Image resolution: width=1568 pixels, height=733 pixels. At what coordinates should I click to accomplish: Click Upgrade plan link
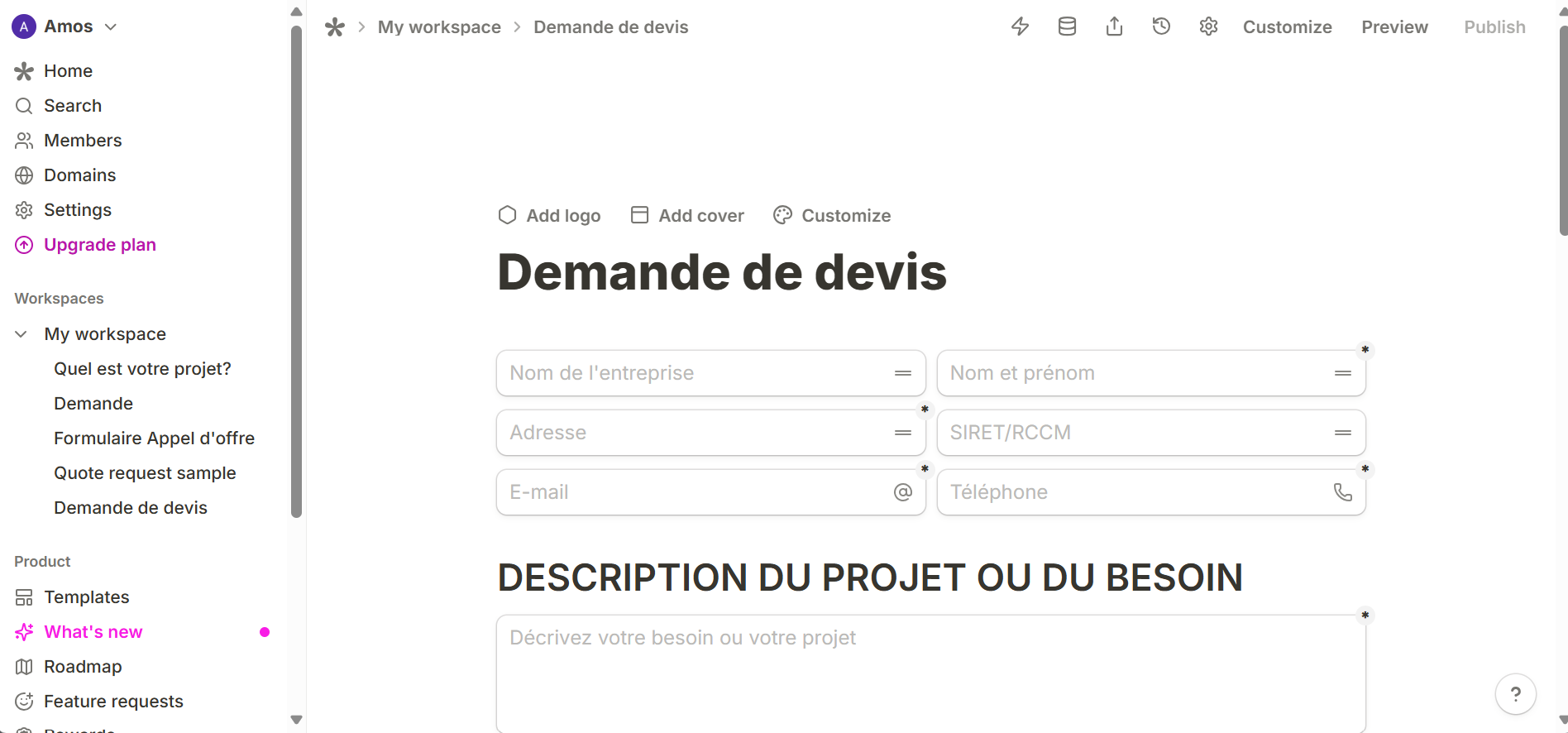[x=100, y=245]
